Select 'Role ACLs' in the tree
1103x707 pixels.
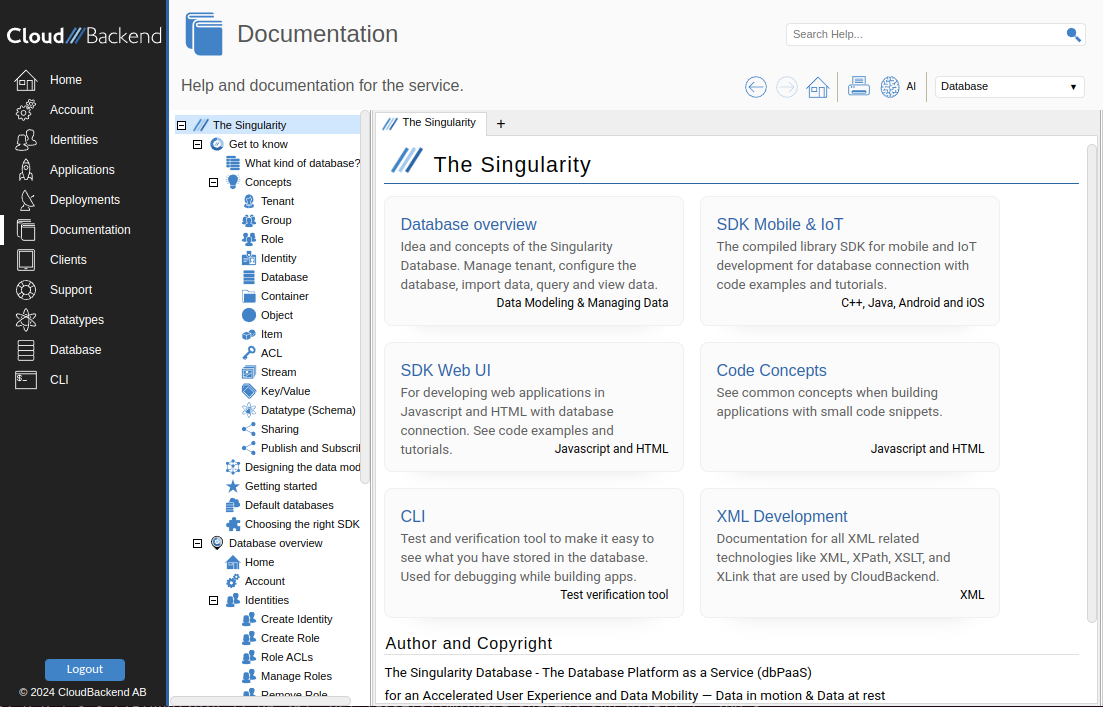[x=287, y=657]
